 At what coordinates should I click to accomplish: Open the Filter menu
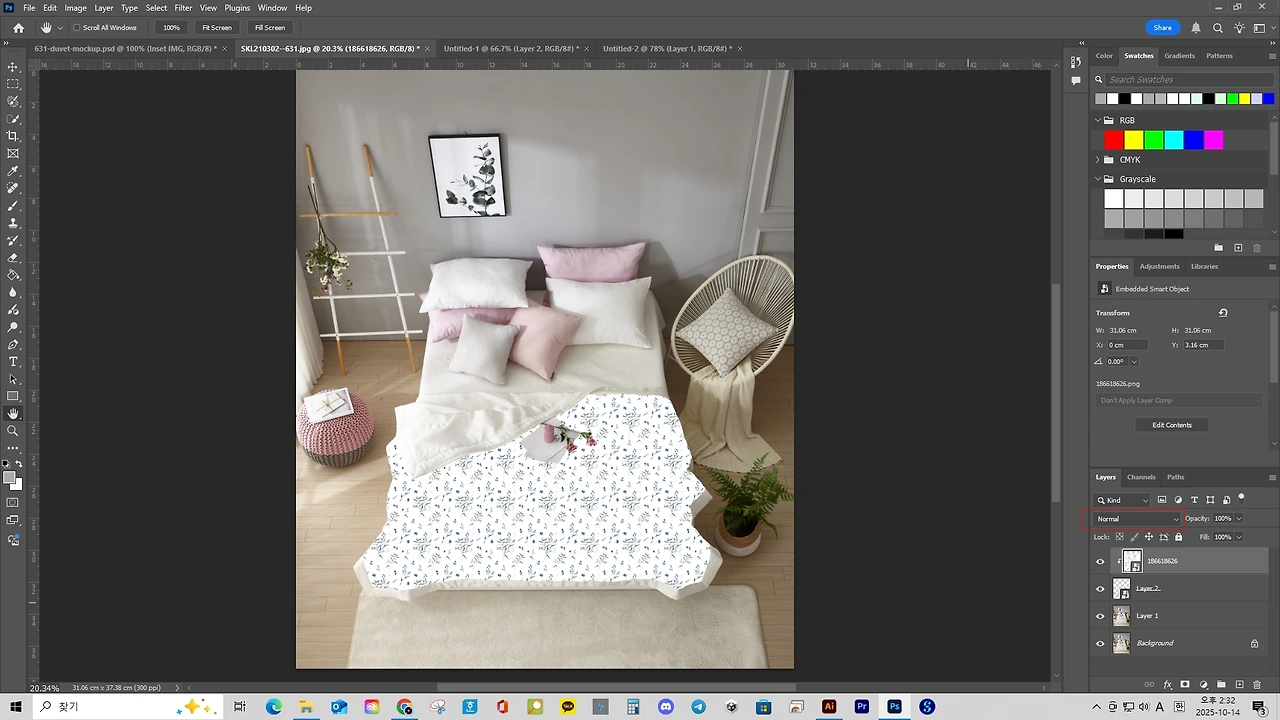(183, 7)
